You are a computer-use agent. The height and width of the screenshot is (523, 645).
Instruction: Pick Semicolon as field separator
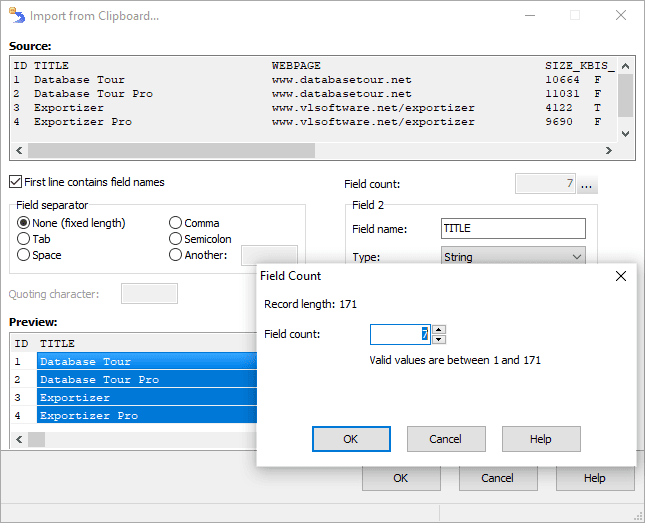click(176, 239)
